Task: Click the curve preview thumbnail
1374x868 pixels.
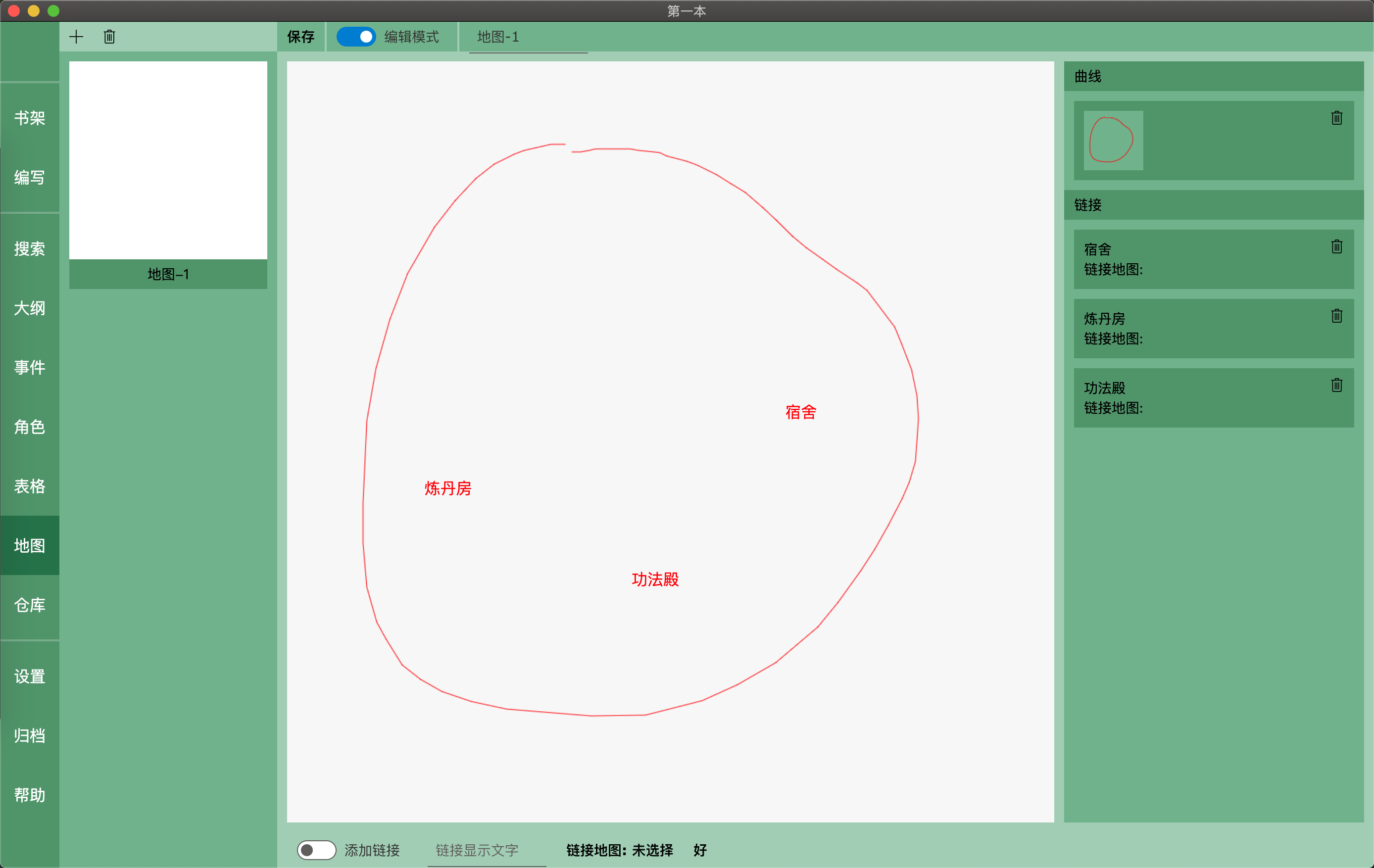Action: tap(1113, 141)
